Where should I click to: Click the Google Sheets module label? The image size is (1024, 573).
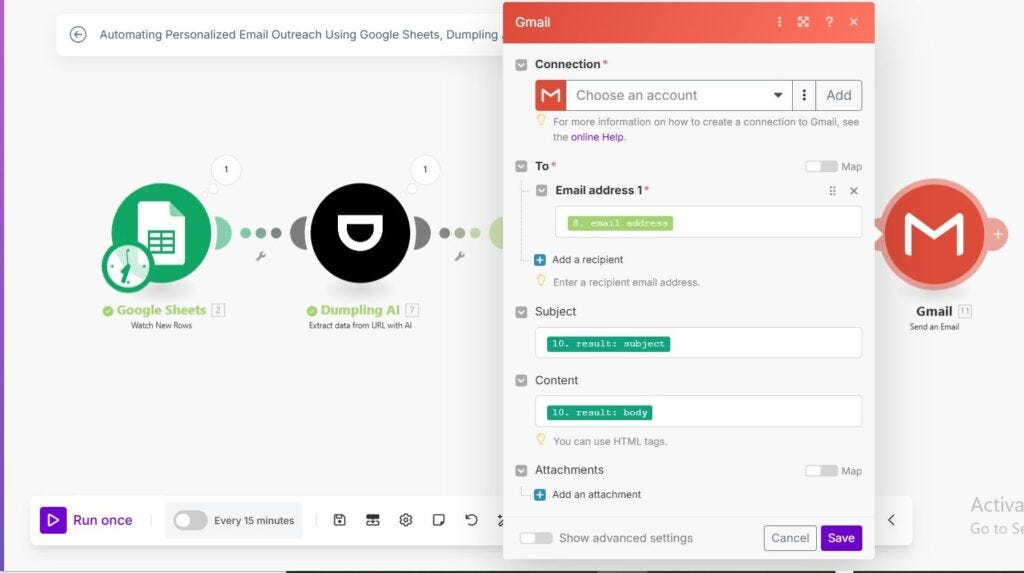click(x=161, y=310)
